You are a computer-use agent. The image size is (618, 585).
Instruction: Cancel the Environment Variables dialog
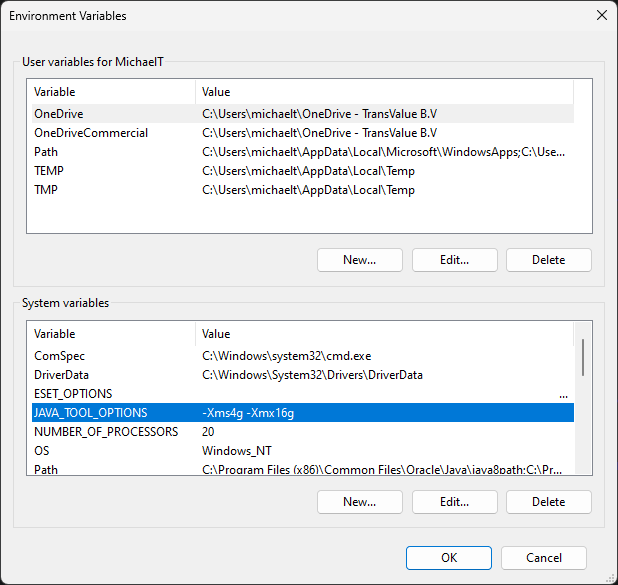click(543, 558)
